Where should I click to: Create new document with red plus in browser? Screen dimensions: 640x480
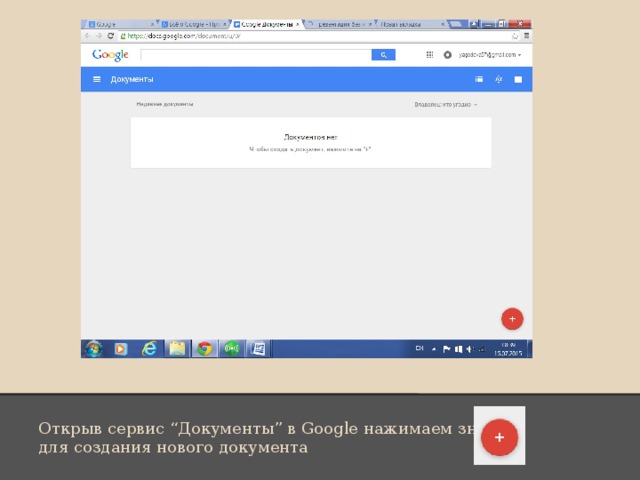coord(512,319)
